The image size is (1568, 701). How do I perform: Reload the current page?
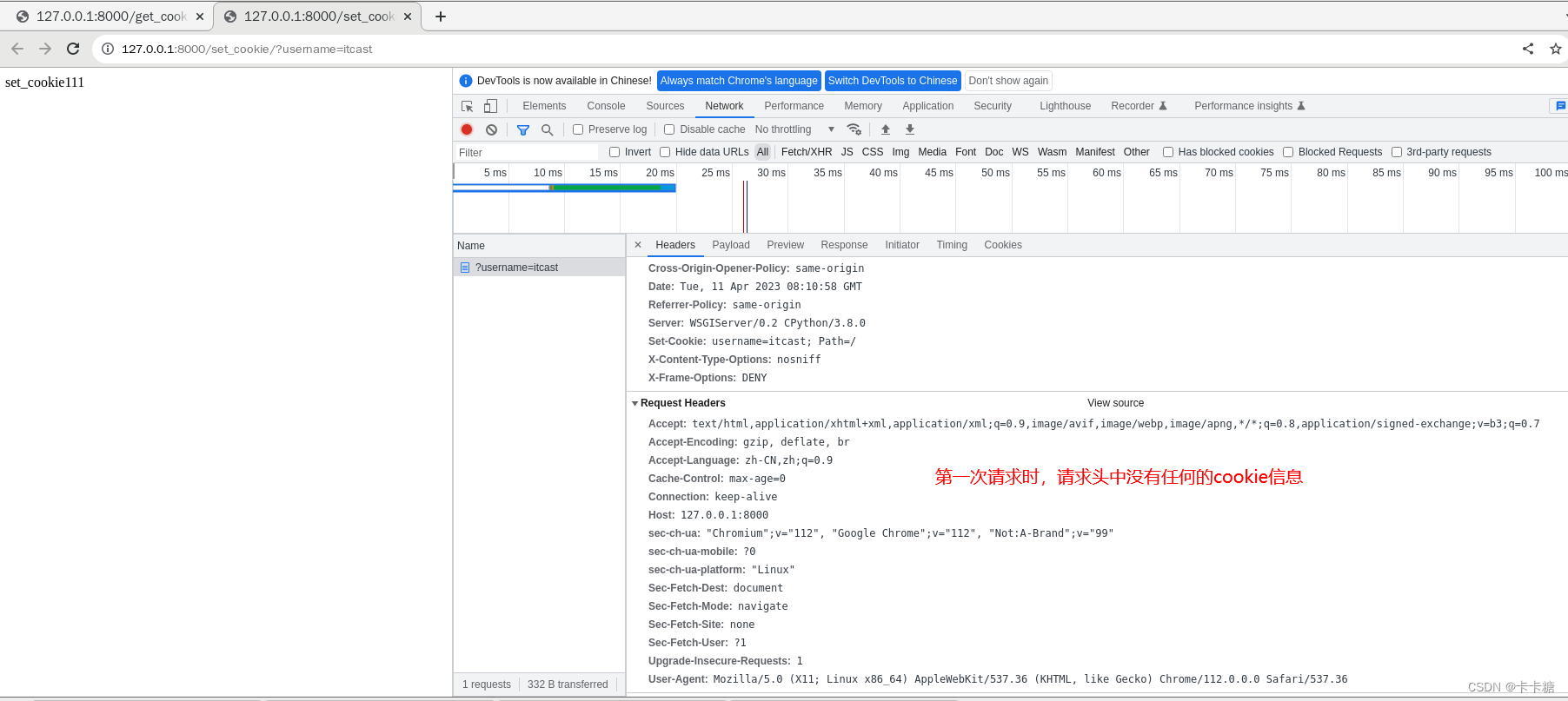[73, 49]
